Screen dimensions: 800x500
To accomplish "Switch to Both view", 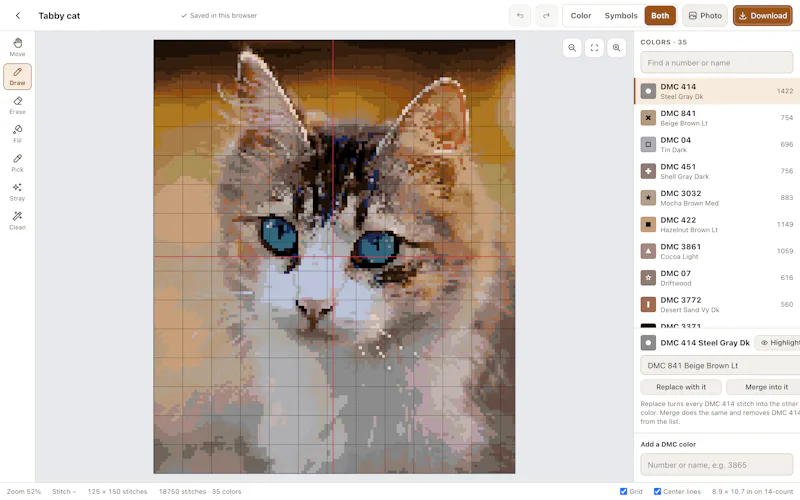I will [x=660, y=16].
